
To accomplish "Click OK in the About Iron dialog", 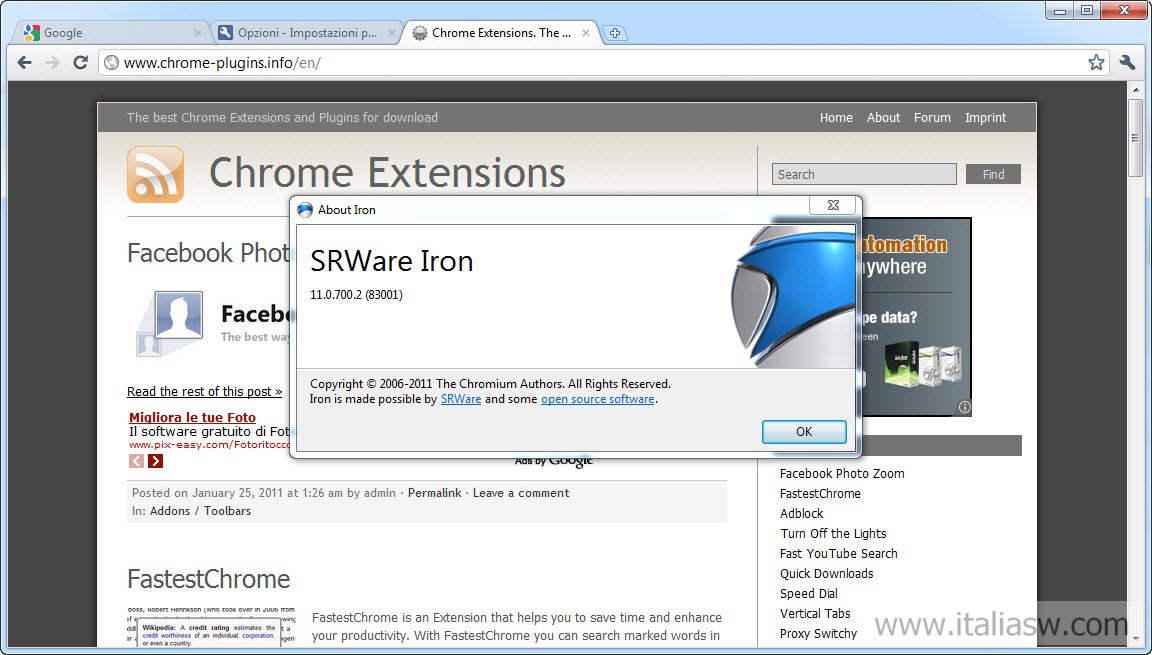I will (x=804, y=432).
